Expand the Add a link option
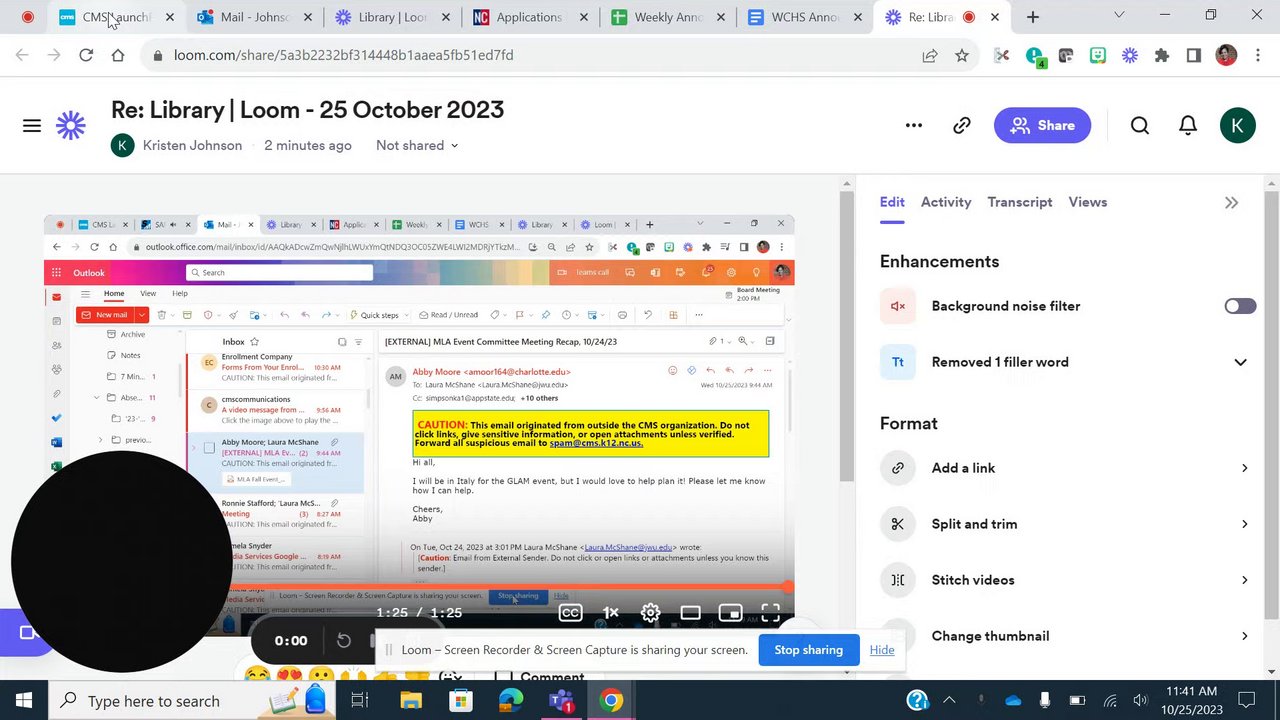Screen dimensions: 1280x720 click(x=1068, y=468)
